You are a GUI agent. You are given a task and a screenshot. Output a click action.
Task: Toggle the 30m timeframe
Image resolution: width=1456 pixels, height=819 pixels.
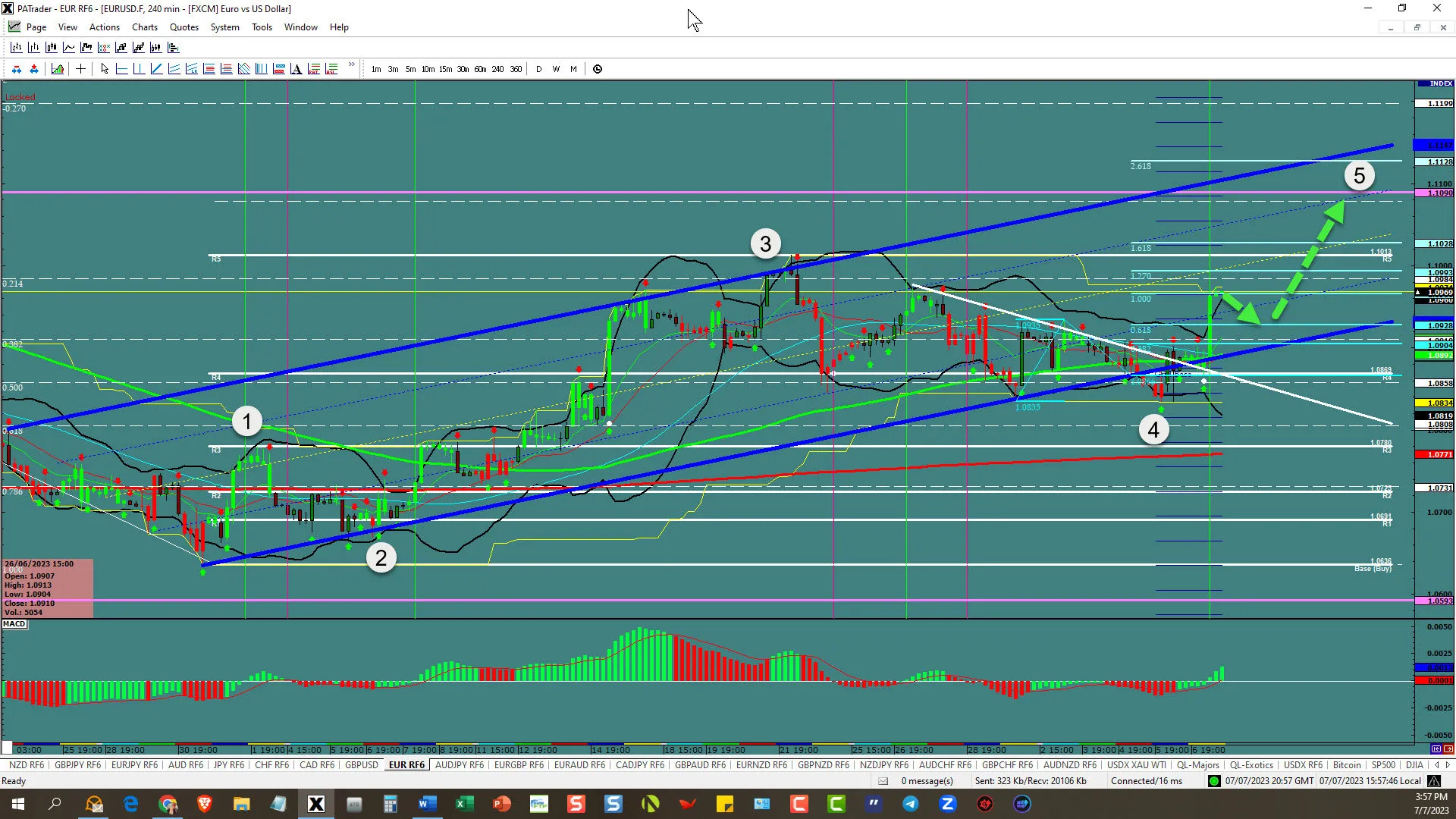tap(463, 69)
